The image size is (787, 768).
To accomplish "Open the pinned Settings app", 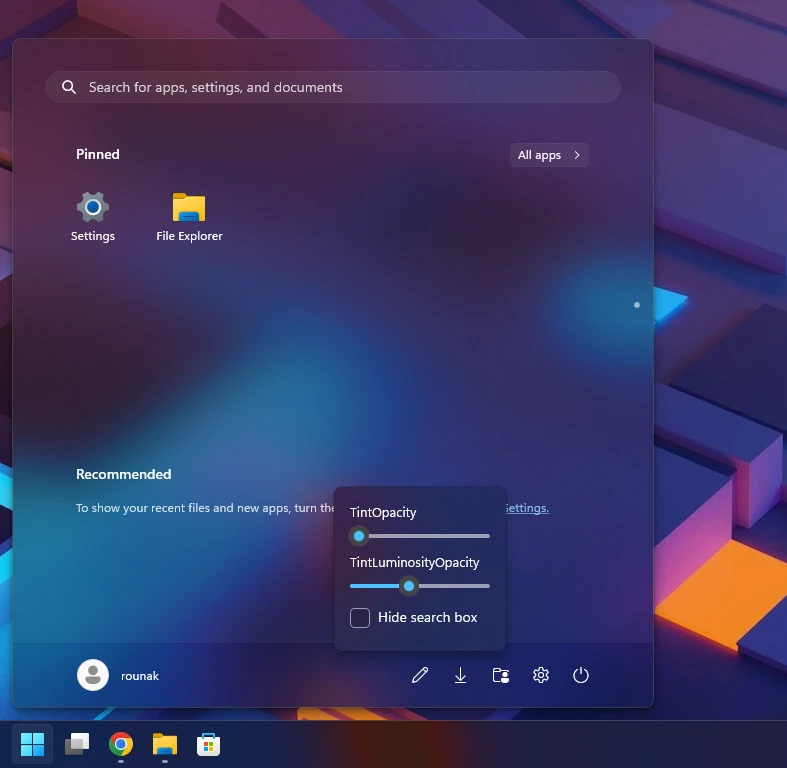I will 93,217.
